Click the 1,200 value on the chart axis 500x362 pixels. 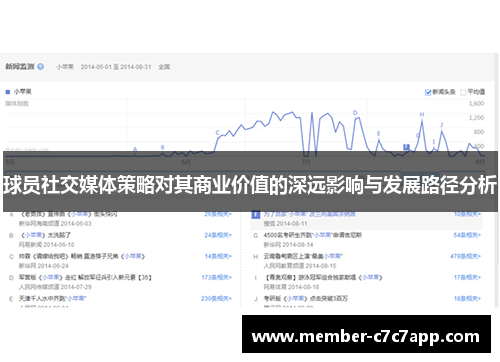point(476,118)
